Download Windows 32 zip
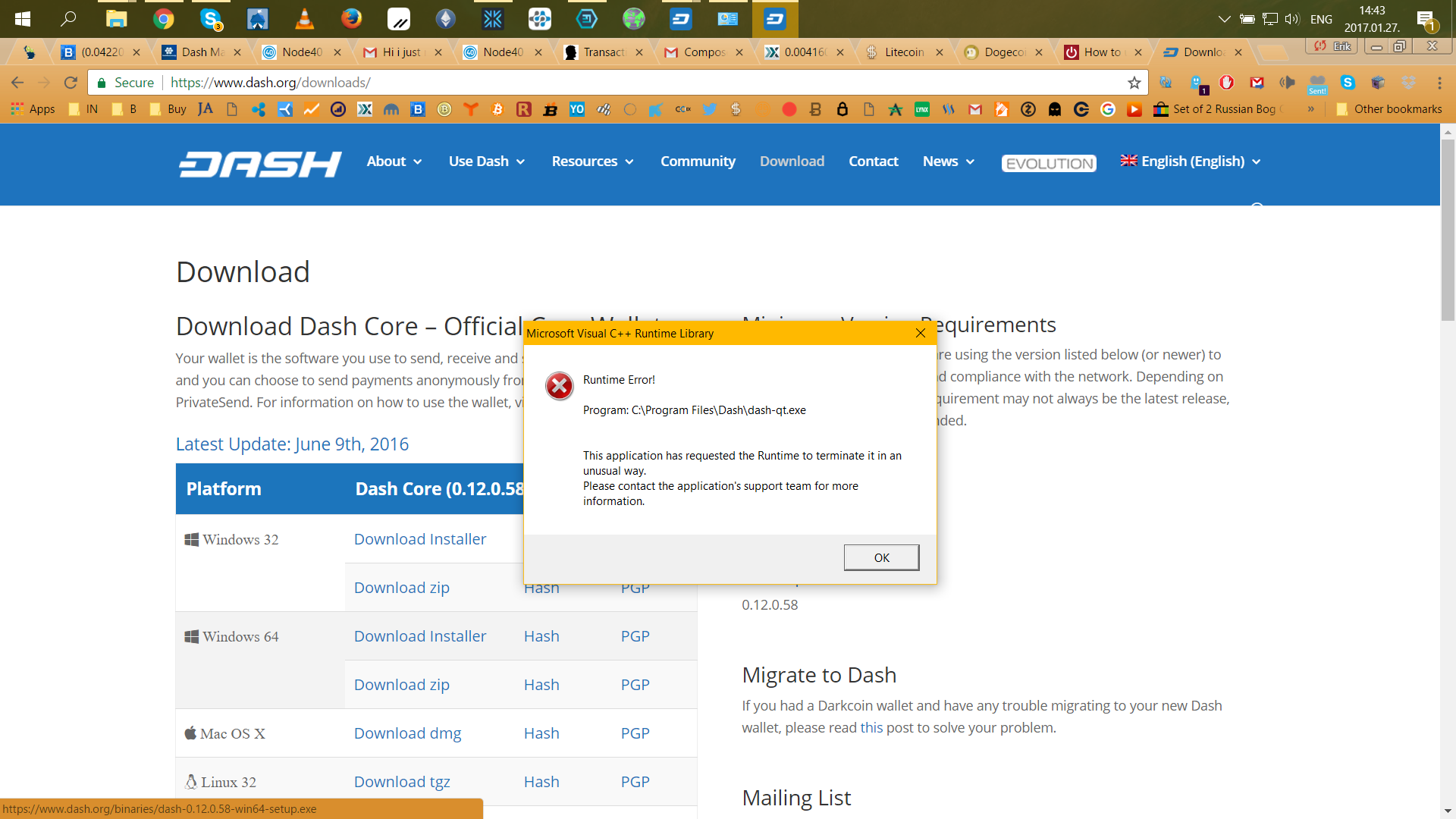1456x819 pixels. (402, 588)
